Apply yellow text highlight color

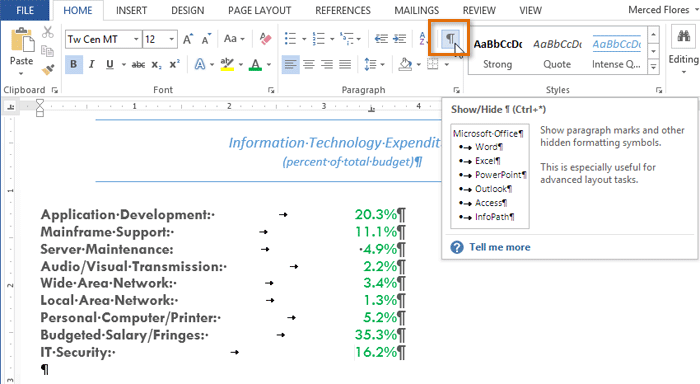(227, 65)
